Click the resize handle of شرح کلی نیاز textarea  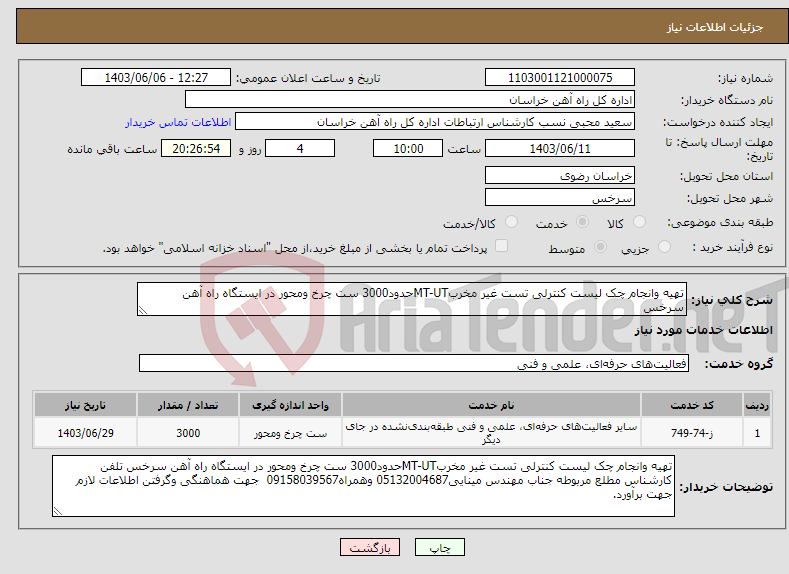click(x=143, y=310)
